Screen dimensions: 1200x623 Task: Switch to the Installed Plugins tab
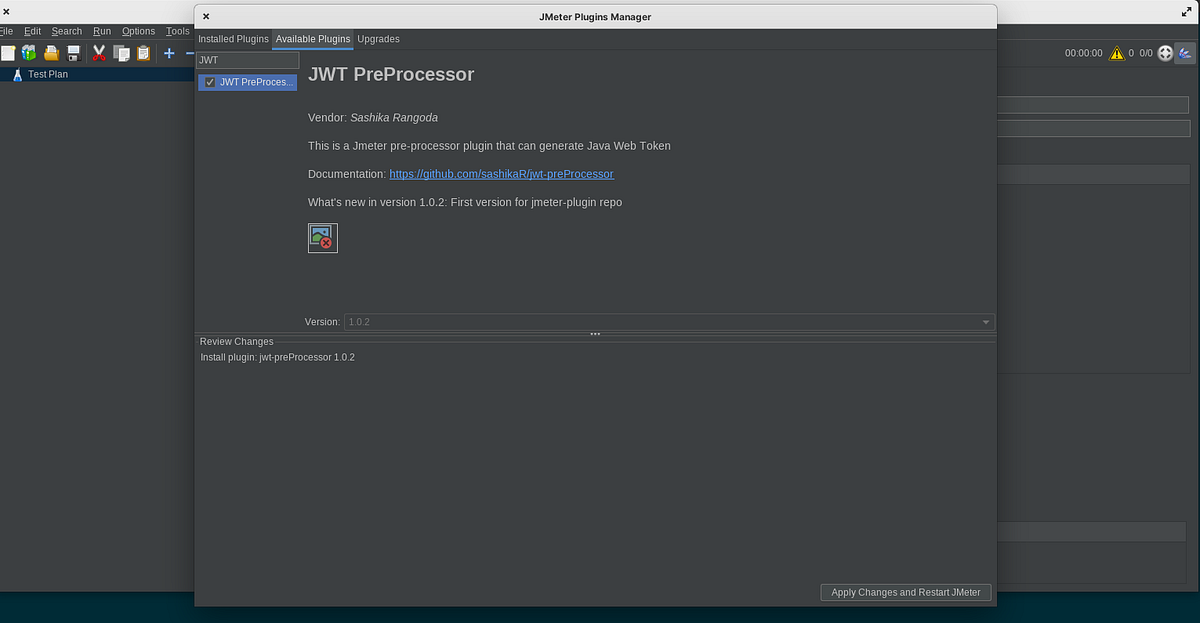click(x=233, y=39)
